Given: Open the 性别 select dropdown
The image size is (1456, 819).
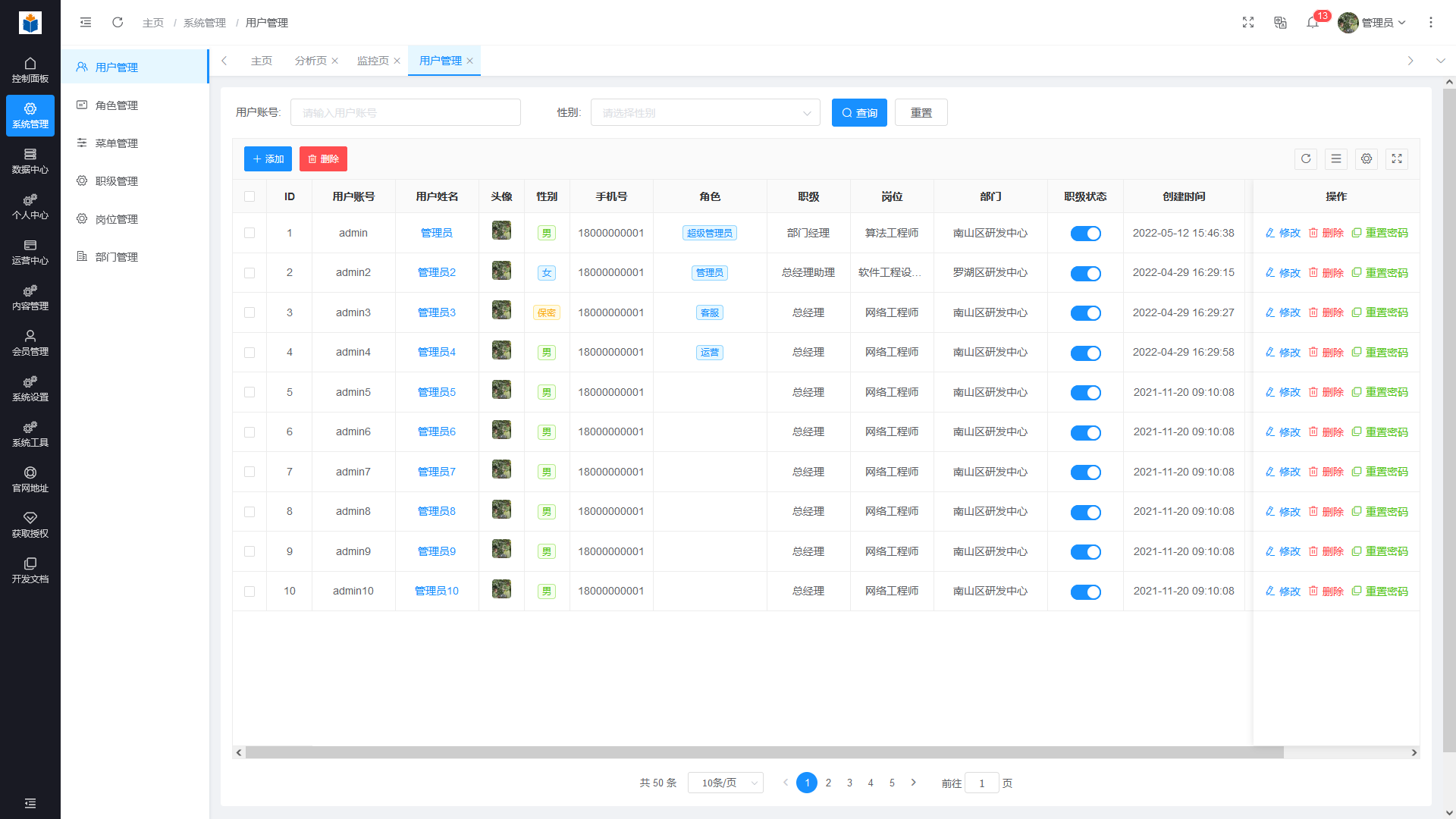Looking at the screenshot, I should click(x=704, y=113).
